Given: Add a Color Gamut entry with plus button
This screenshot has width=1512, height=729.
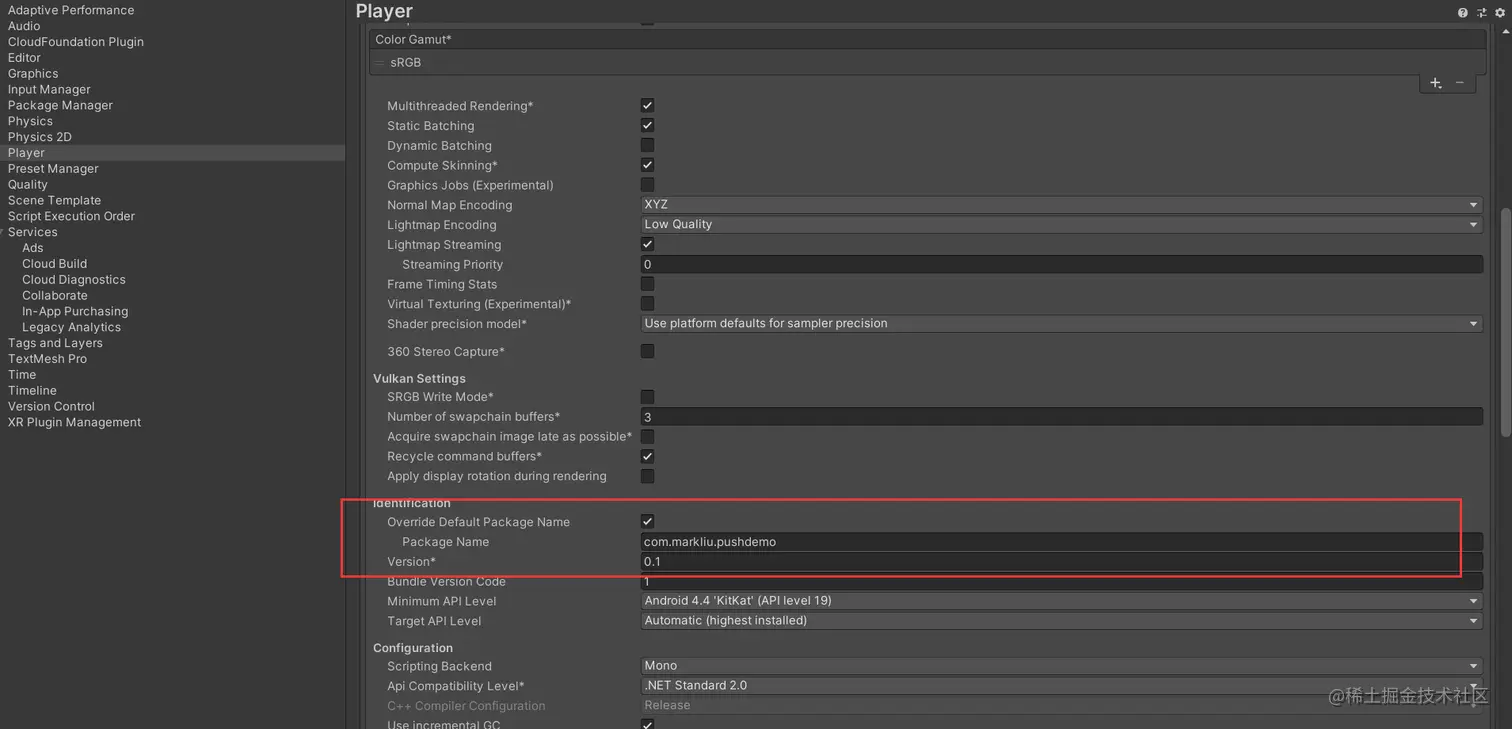Looking at the screenshot, I should [1435, 83].
